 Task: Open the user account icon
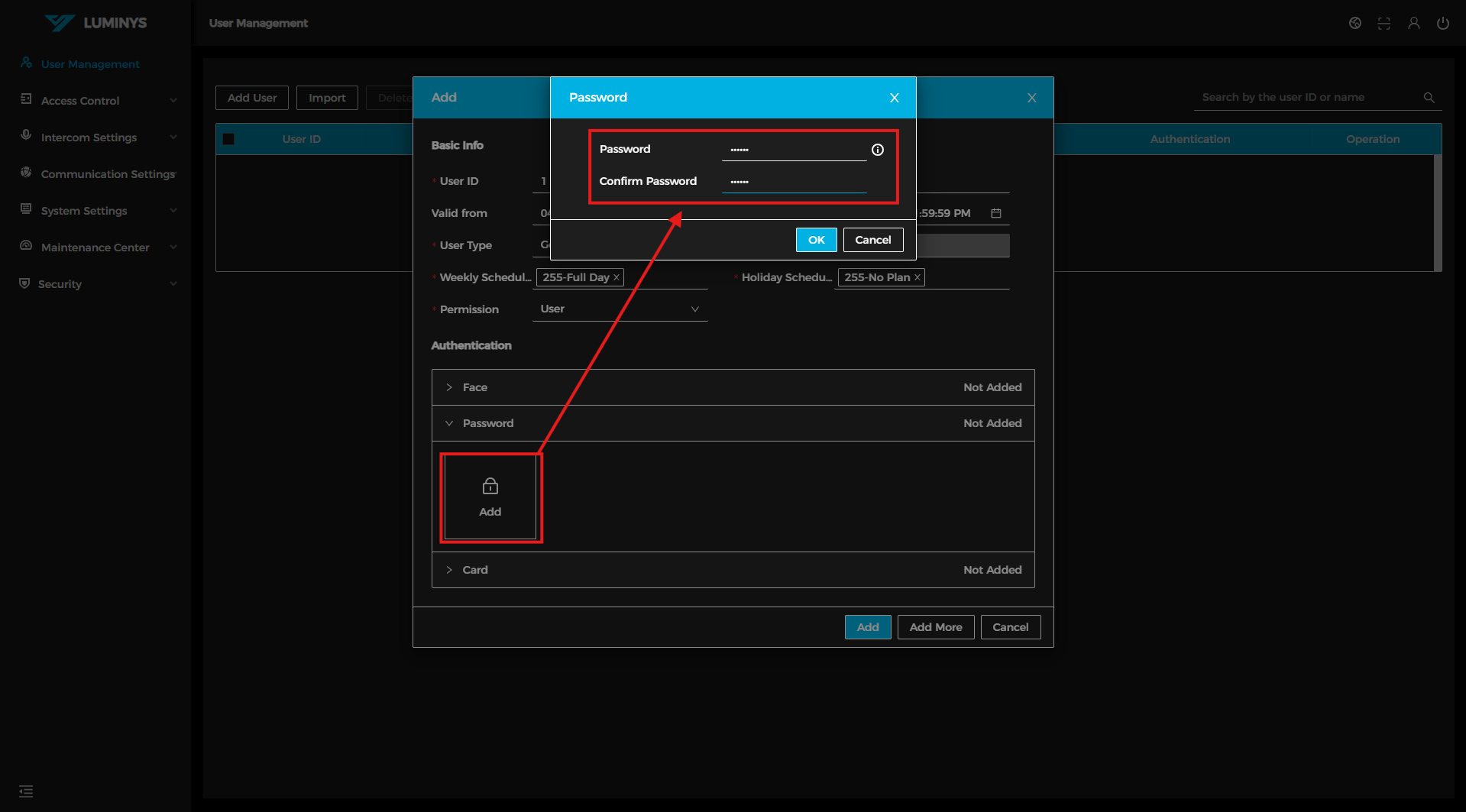click(x=1413, y=24)
